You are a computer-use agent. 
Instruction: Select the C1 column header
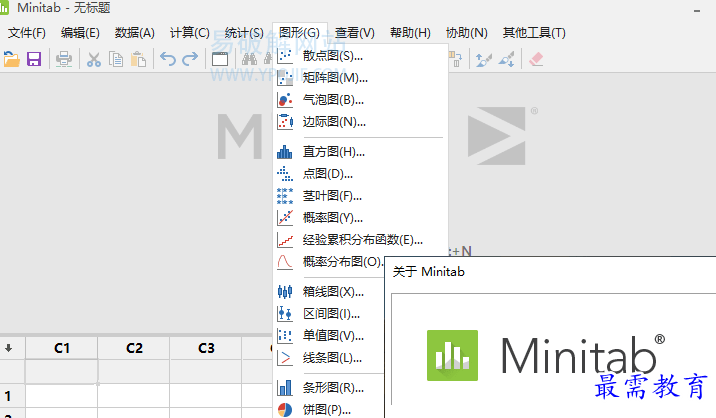[62, 348]
